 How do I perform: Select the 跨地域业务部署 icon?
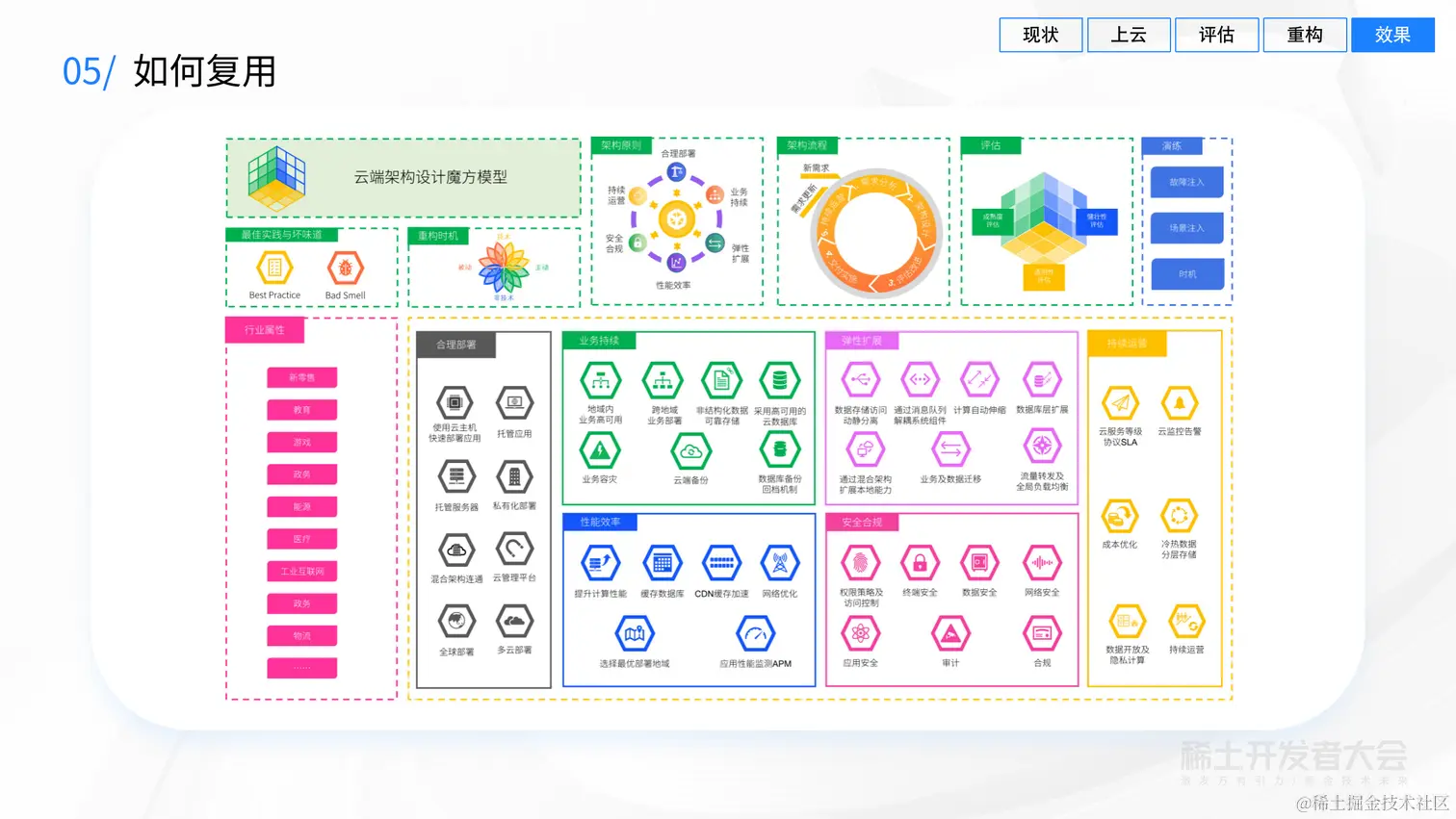coord(663,381)
